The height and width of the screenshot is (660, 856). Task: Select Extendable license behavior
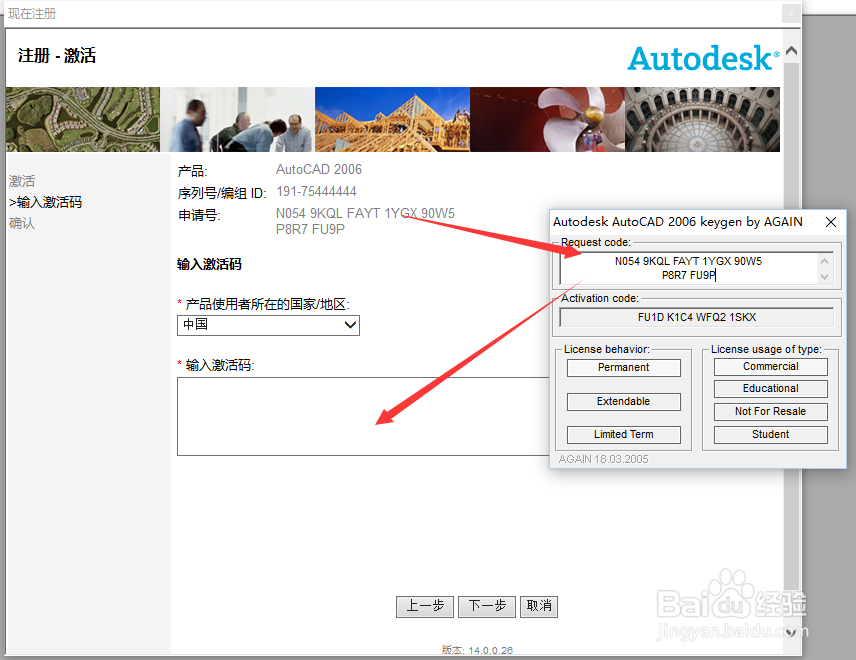[x=623, y=401]
